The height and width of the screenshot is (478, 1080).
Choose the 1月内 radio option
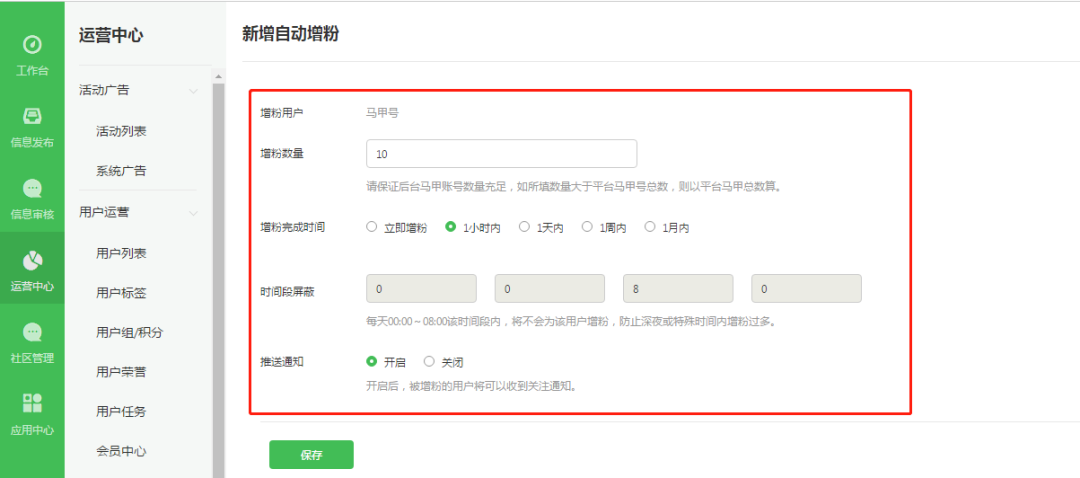pyautogui.click(x=650, y=226)
